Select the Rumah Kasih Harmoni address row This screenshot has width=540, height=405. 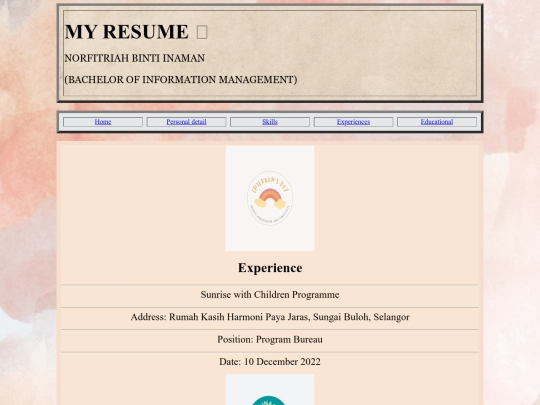pyautogui.click(x=270, y=317)
